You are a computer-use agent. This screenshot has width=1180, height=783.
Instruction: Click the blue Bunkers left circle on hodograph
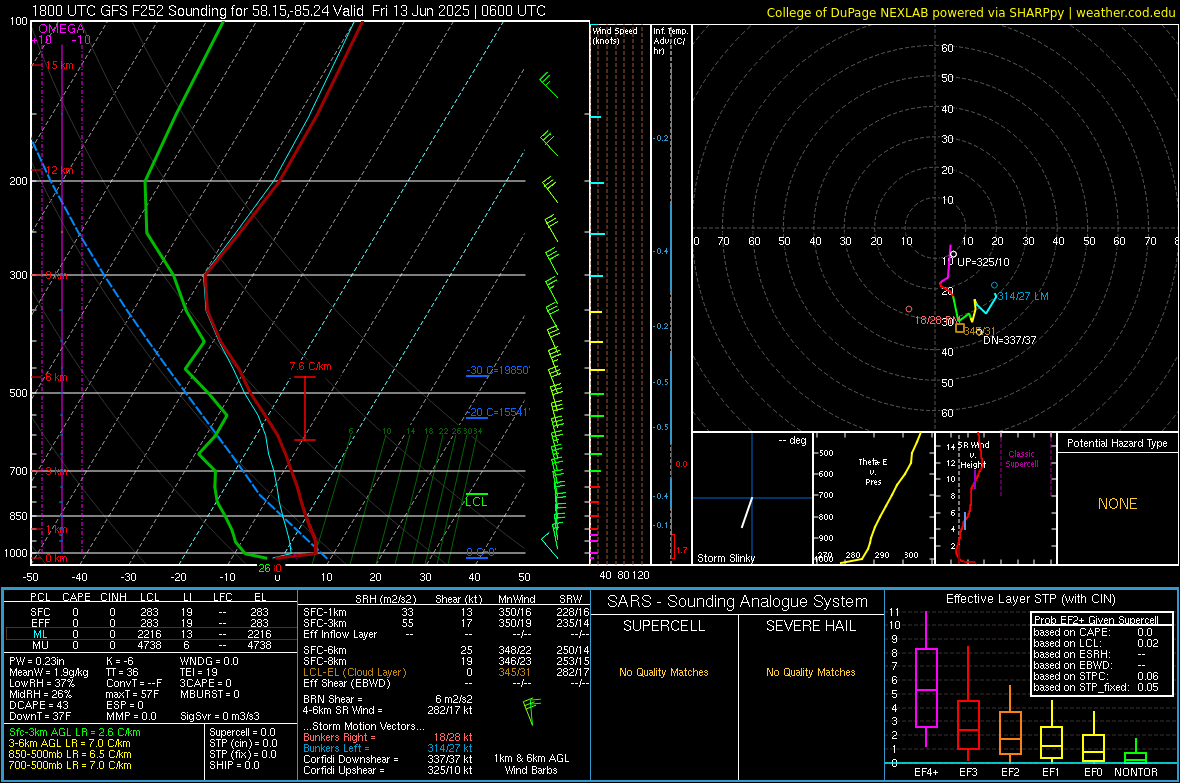tap(995, 285)
